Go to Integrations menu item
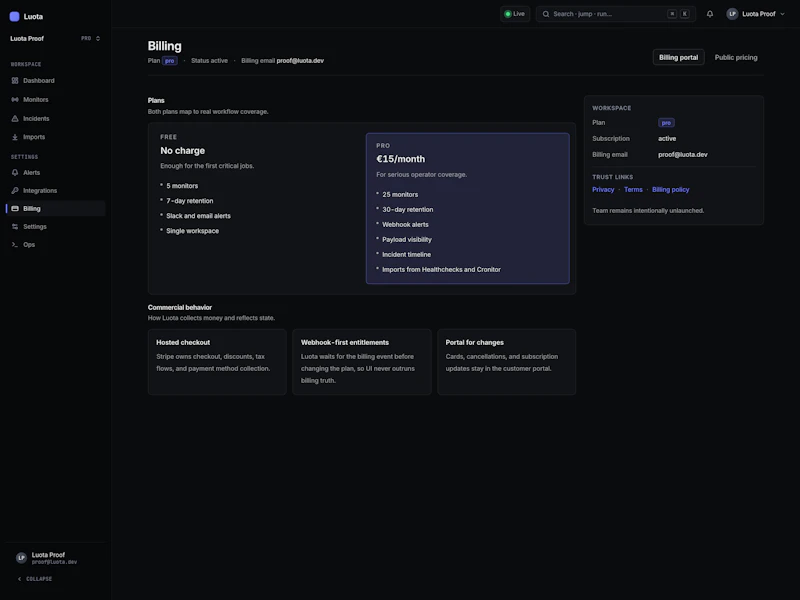 click(x=55, y=190)
